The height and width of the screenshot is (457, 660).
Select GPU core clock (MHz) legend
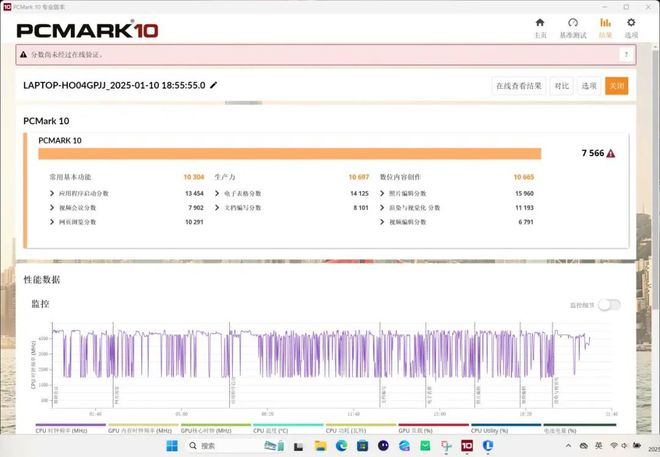216,428
